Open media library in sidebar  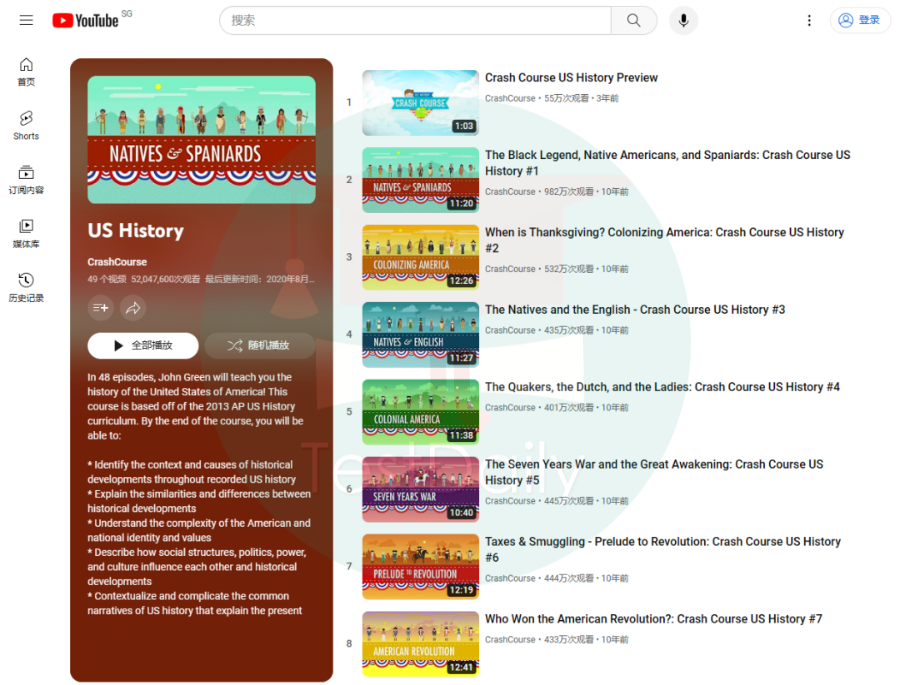tap(26, 234)
